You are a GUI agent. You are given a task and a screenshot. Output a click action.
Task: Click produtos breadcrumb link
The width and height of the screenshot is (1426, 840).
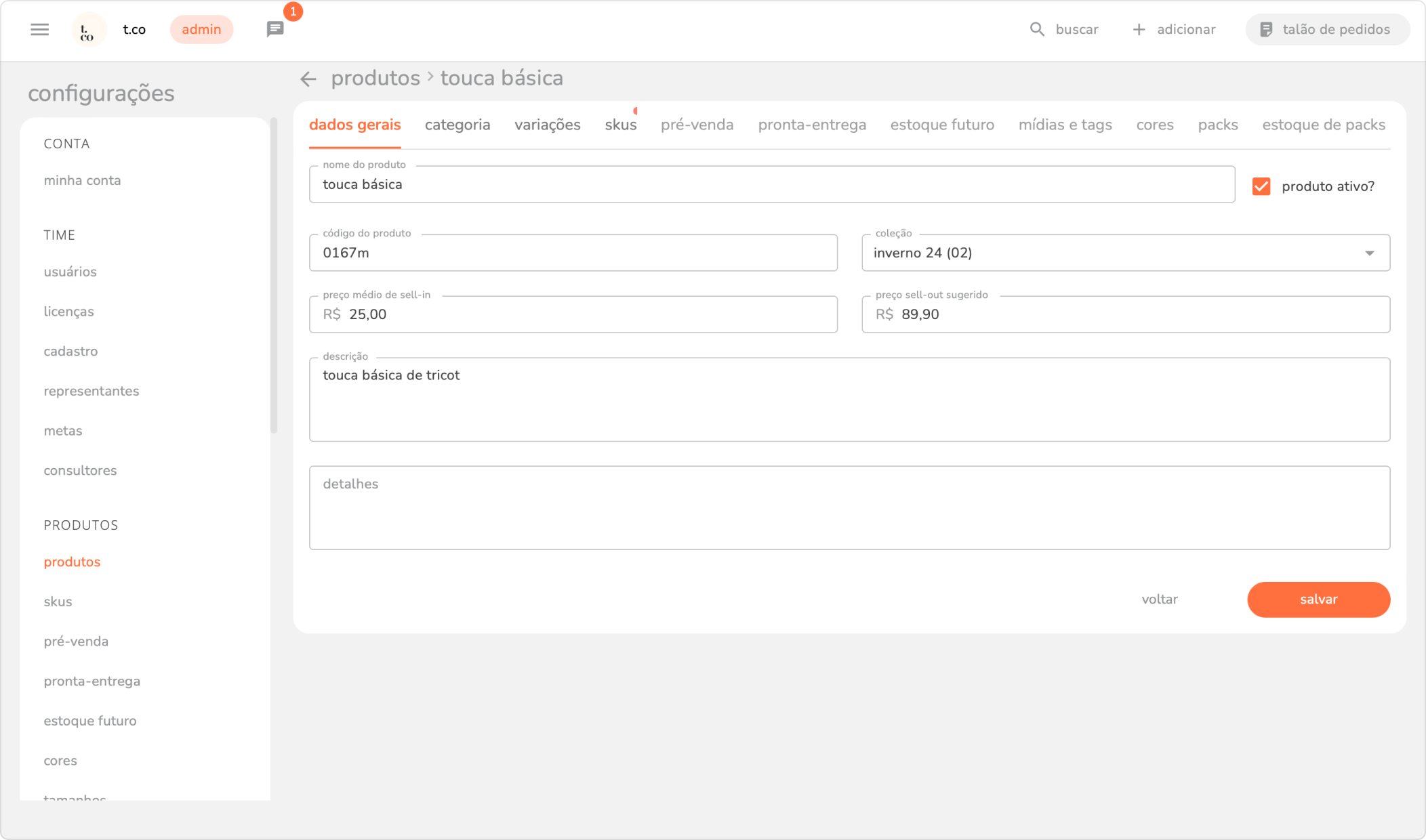coord(375,79)
